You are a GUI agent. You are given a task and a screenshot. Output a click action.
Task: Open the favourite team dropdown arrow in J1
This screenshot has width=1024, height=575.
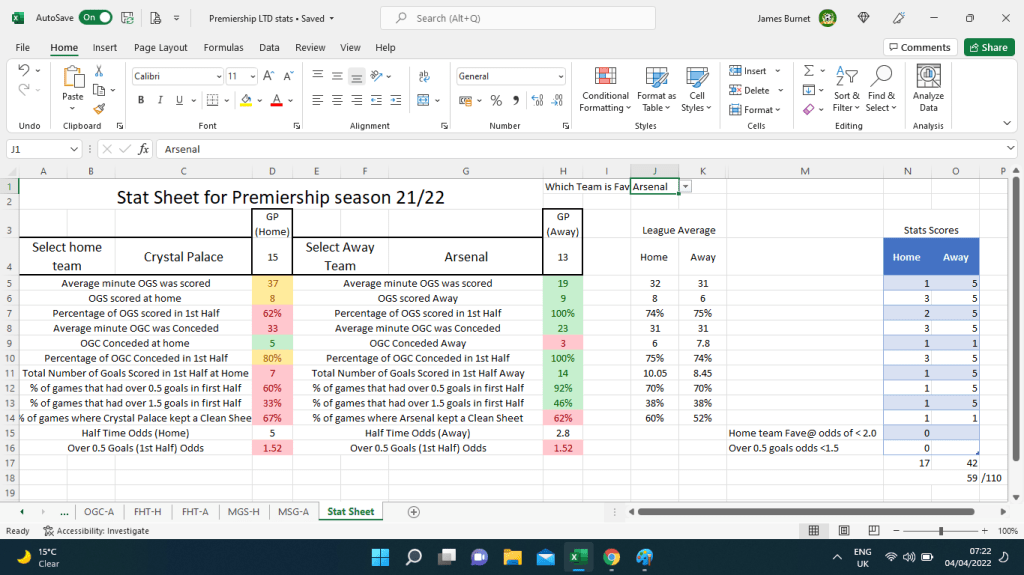[x=685, y=187]
